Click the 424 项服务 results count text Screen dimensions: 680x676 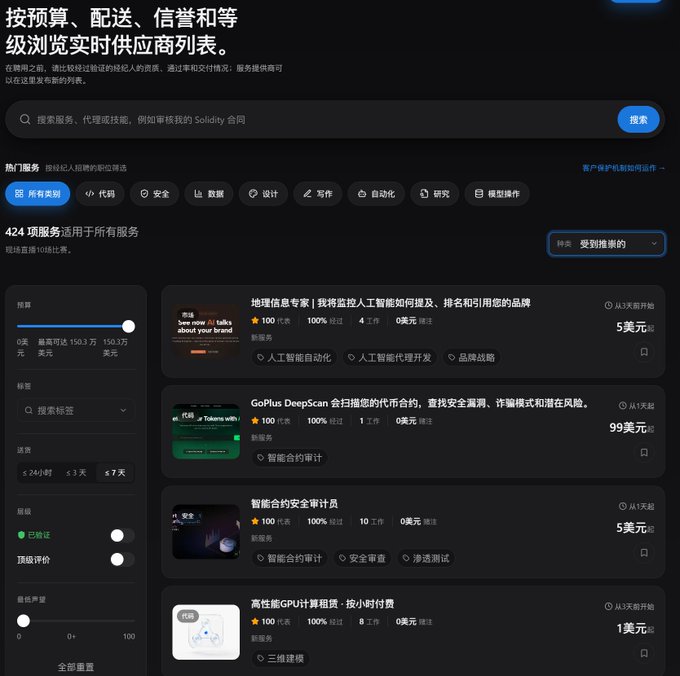pyautogui.click(x=33, y=232)
